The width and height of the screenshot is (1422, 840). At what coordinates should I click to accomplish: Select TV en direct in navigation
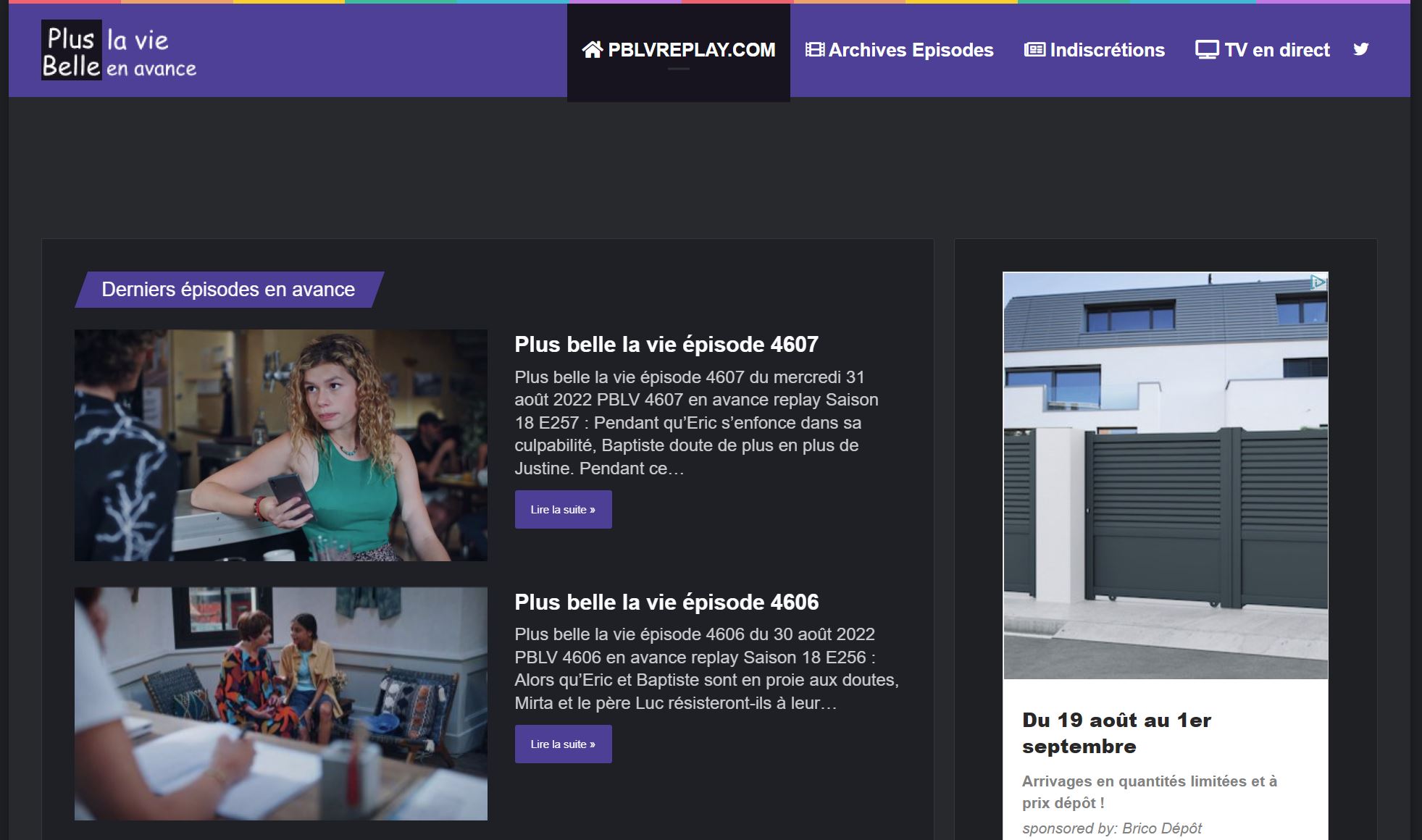pos(1276,50)
